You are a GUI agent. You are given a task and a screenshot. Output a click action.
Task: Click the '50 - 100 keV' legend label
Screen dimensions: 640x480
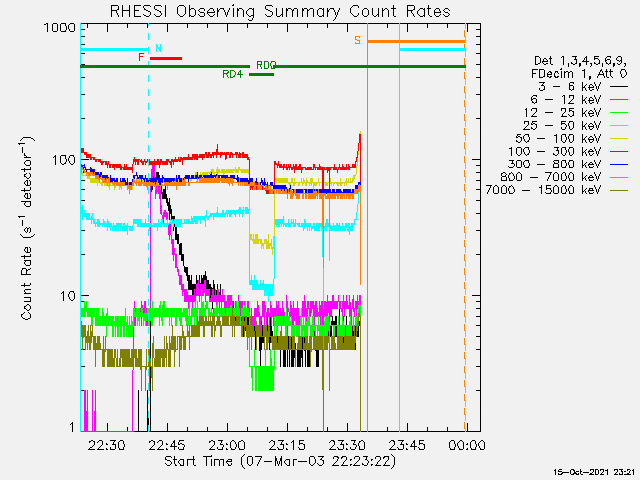[558, 138]
